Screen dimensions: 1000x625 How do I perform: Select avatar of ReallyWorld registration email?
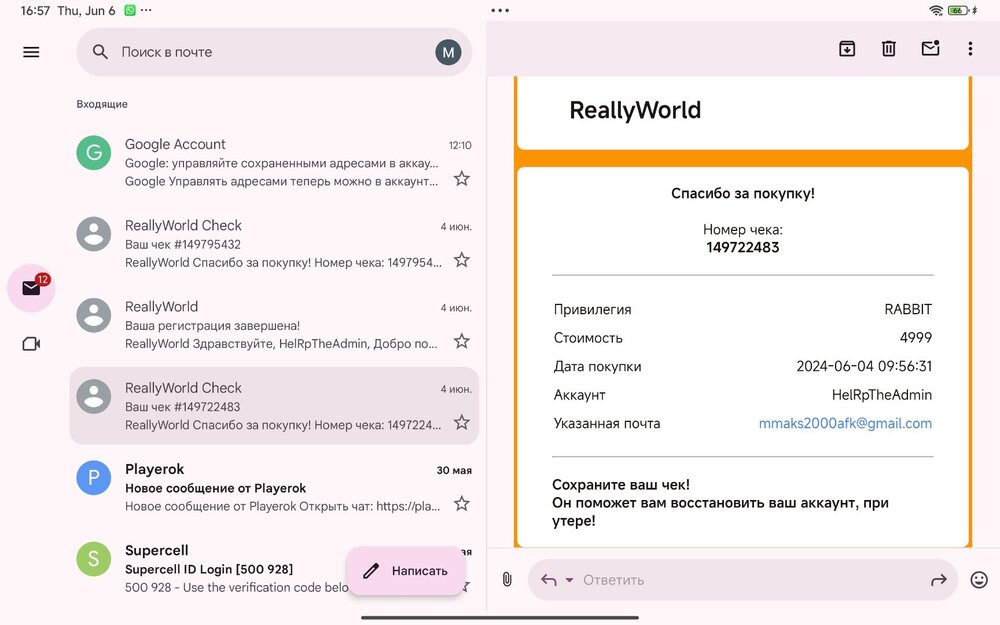(x=94, y=315)
